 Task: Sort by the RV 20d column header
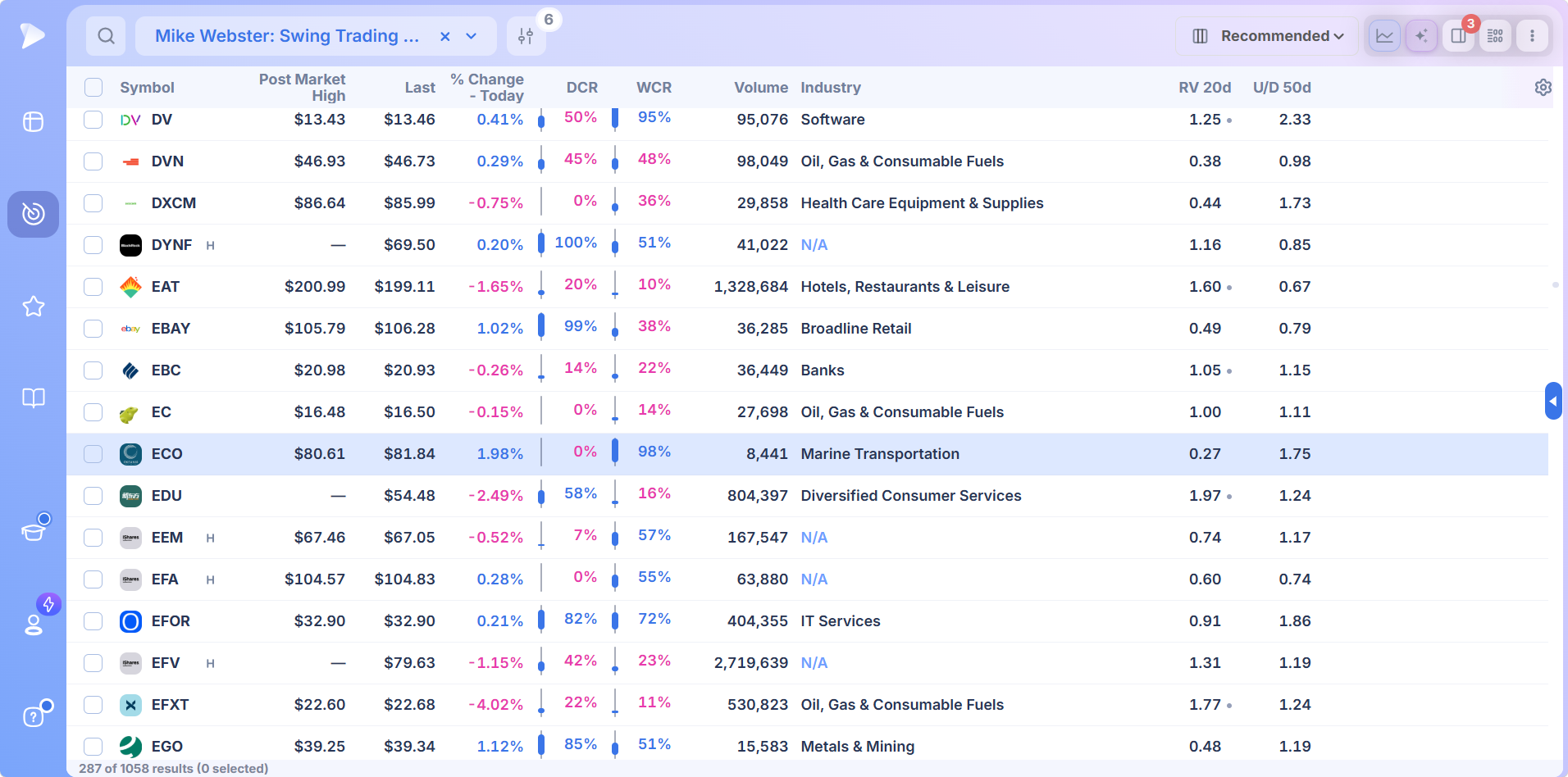tap(1205, 88)
